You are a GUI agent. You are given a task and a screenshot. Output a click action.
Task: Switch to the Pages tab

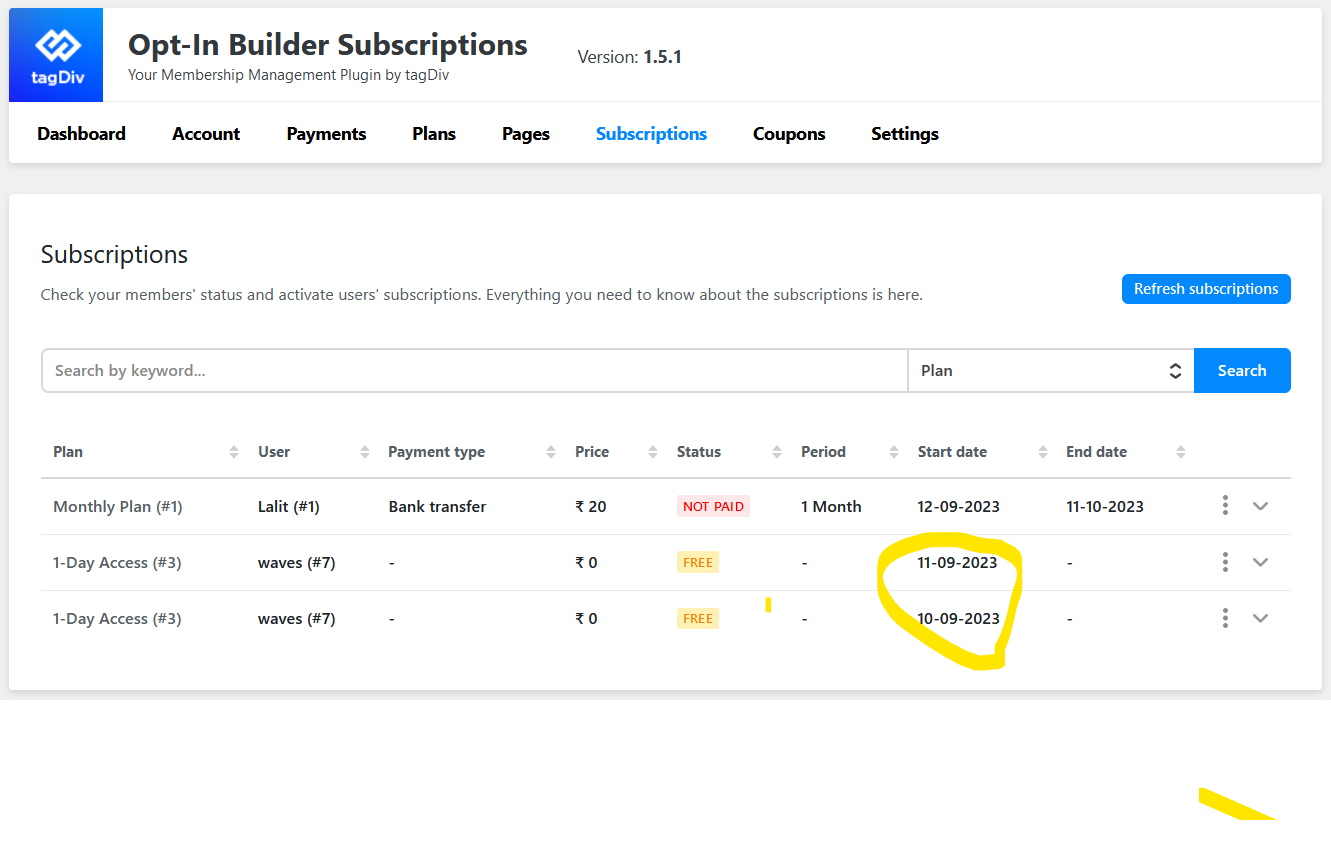(x=526, y=134)
